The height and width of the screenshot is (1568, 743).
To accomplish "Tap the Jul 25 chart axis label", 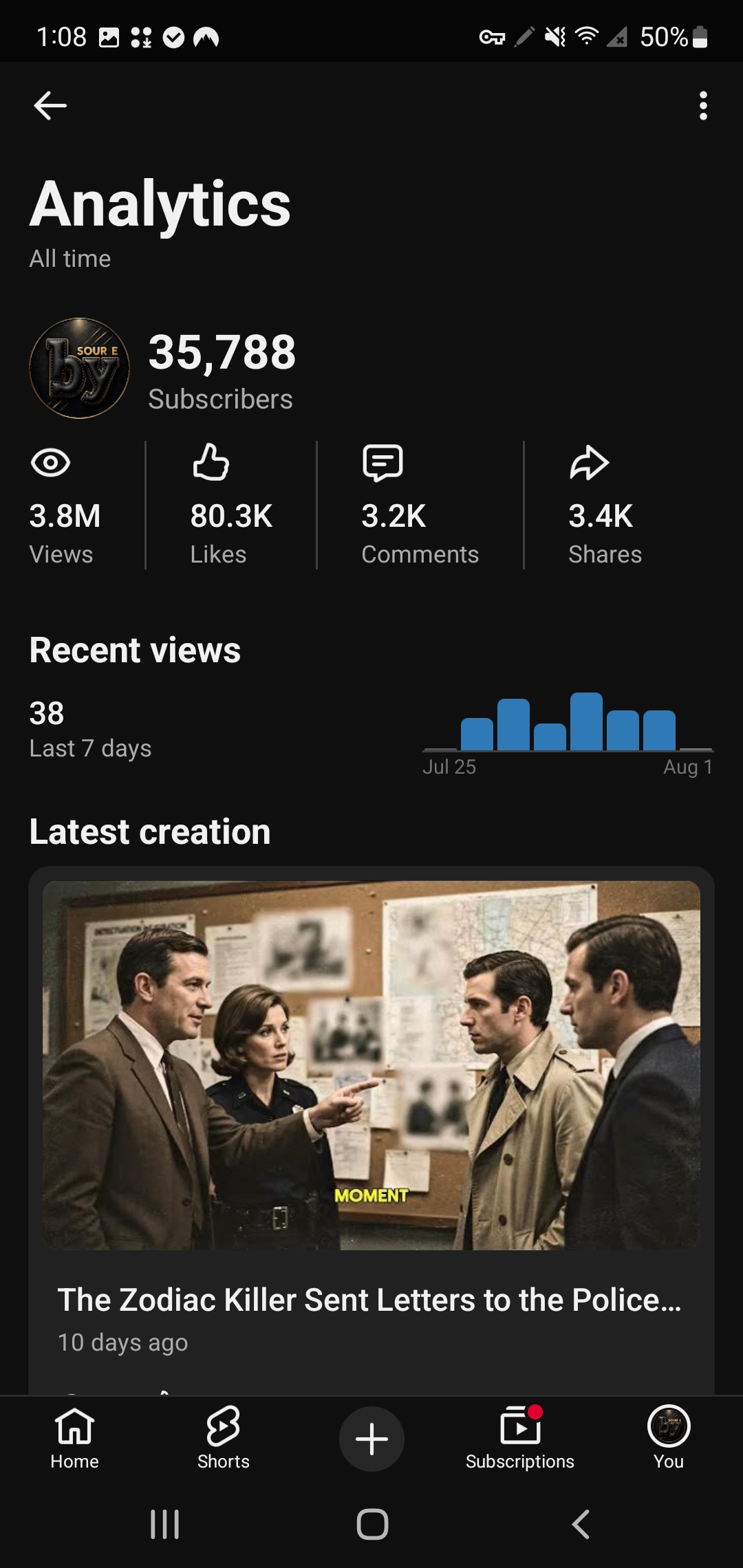I will point(449,767).
